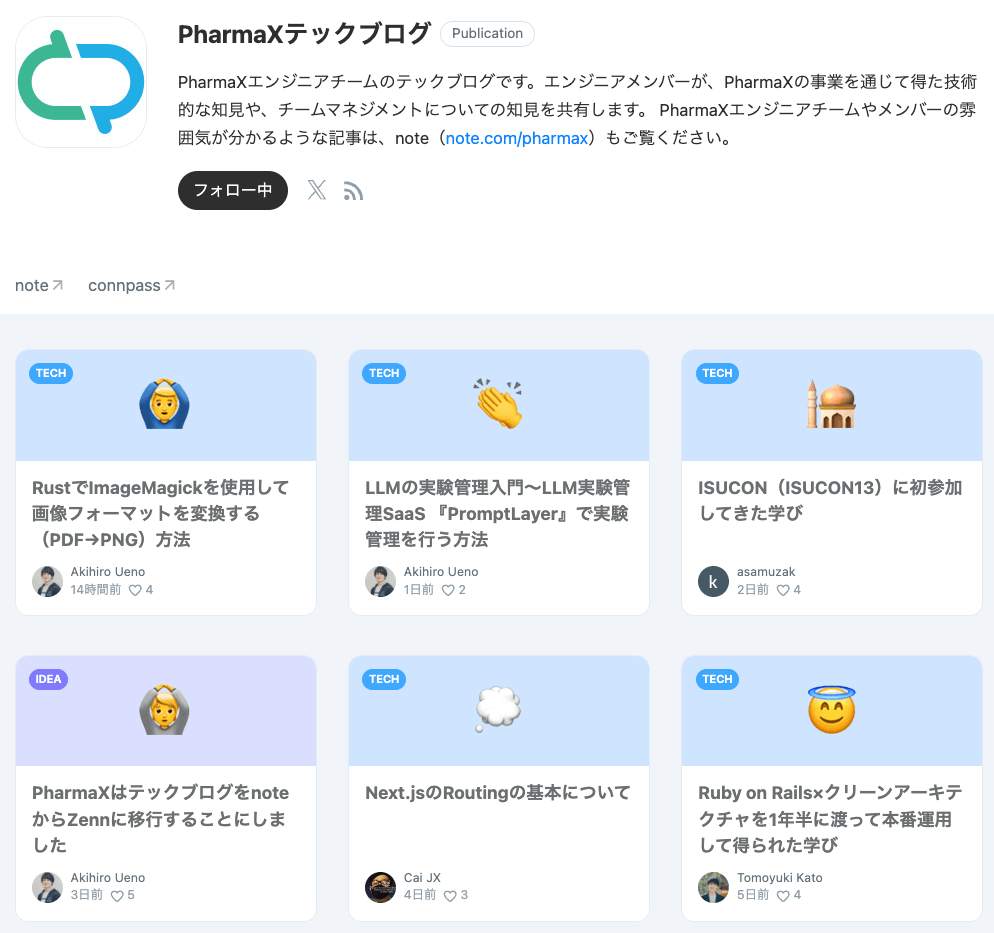Click Tomoyuki Kato author name

(x=780, y=878)
